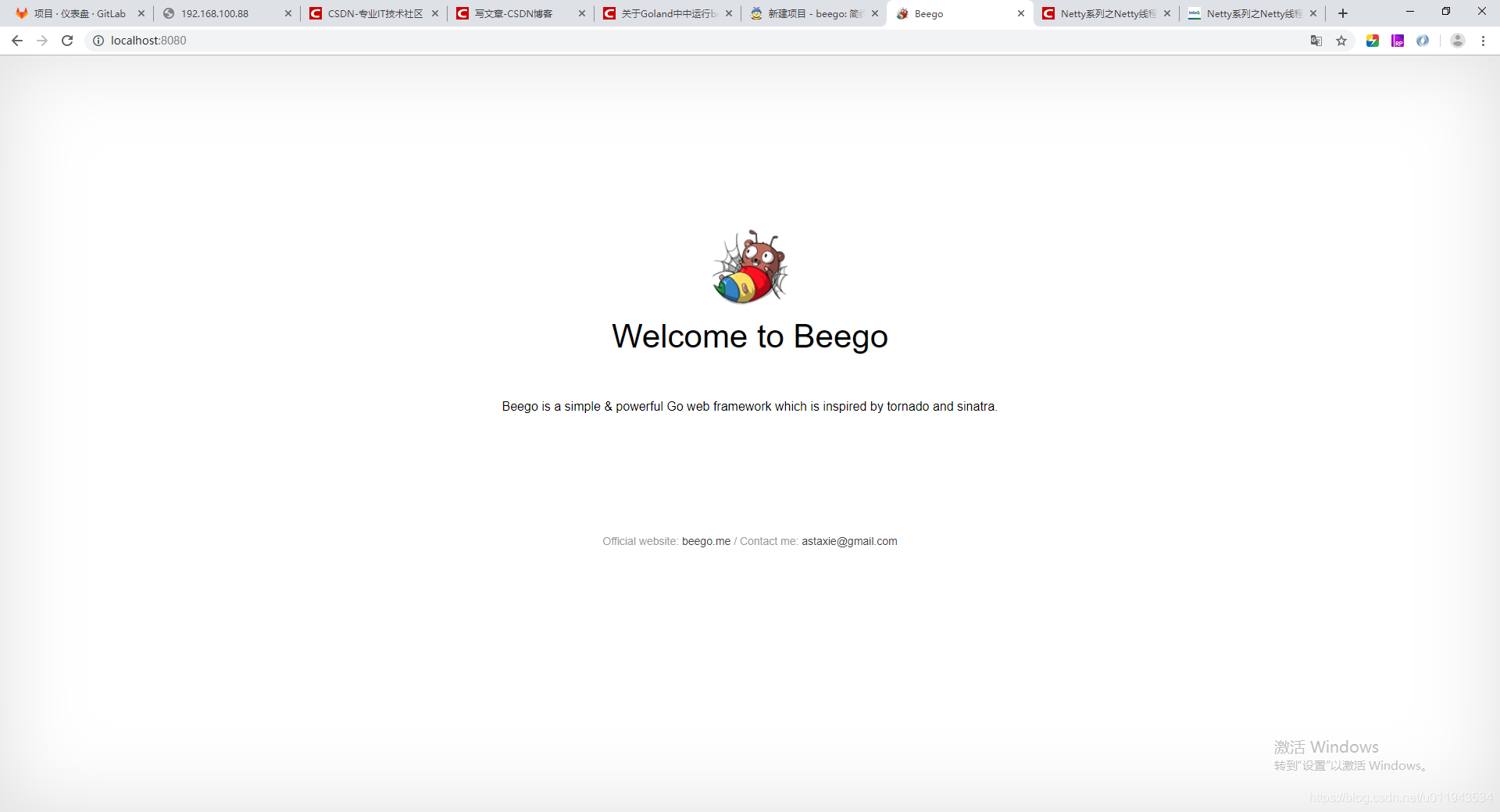The image size is (1500, 812).
Task: Click the 'Official website:' label
Action: [641, 541]
